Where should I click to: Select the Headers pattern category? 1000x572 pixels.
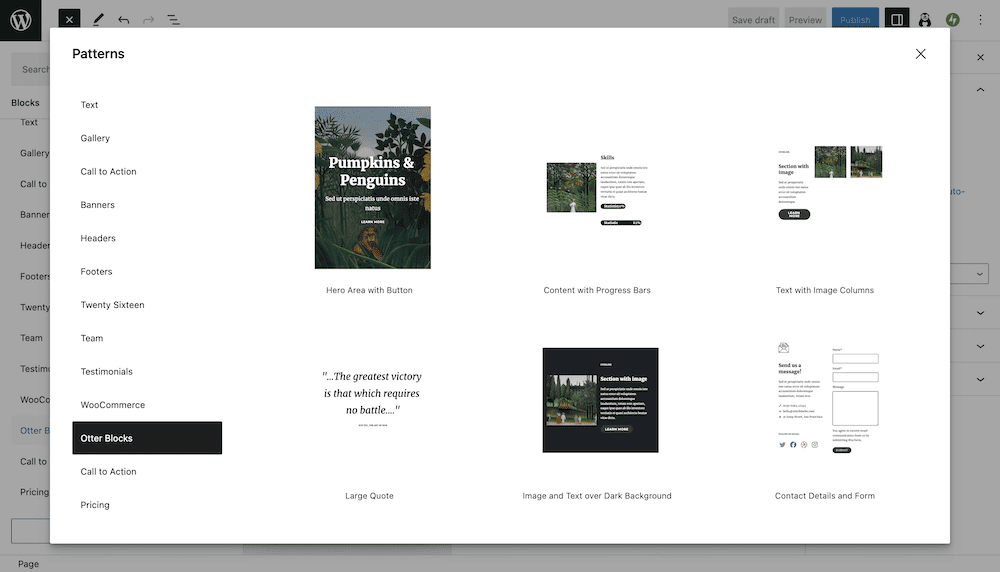(147, 238)
